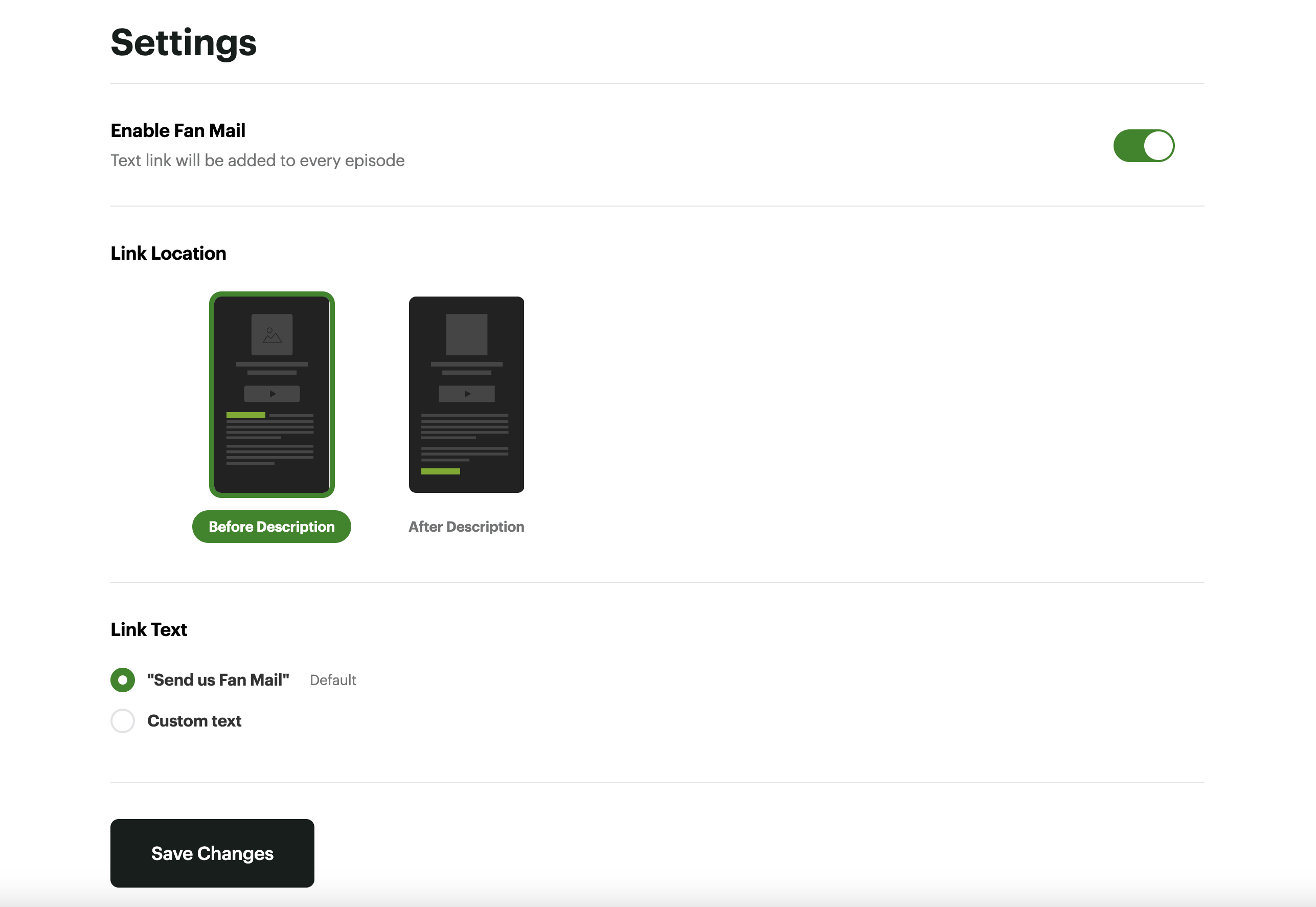Click the Custom text label
The height and width of the screenshot is (907, 1316).
tap(194, 720)
